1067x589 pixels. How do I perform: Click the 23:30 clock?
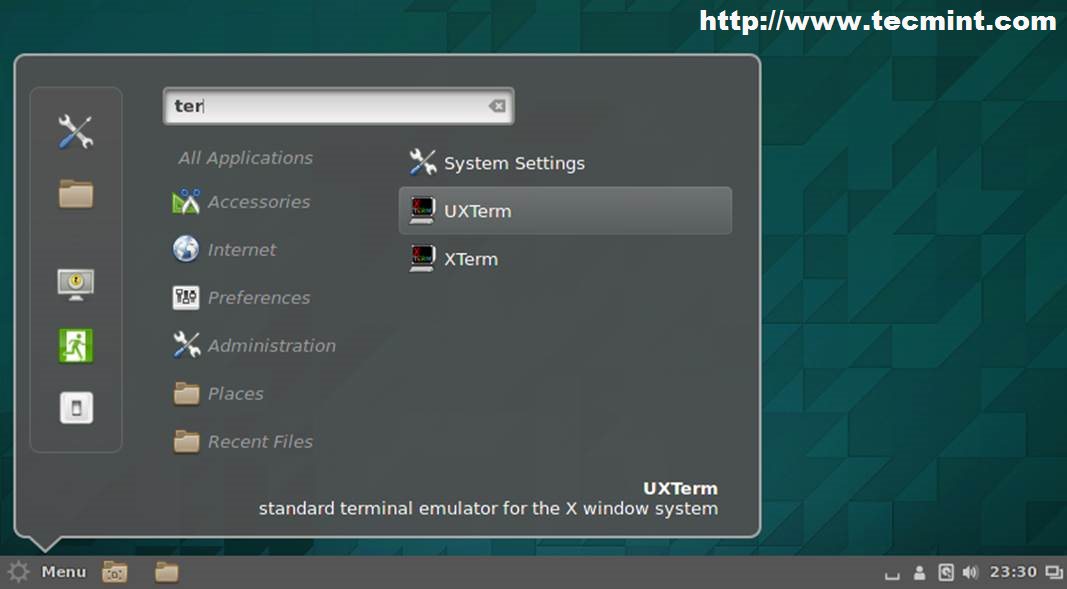pos(1013,572)
